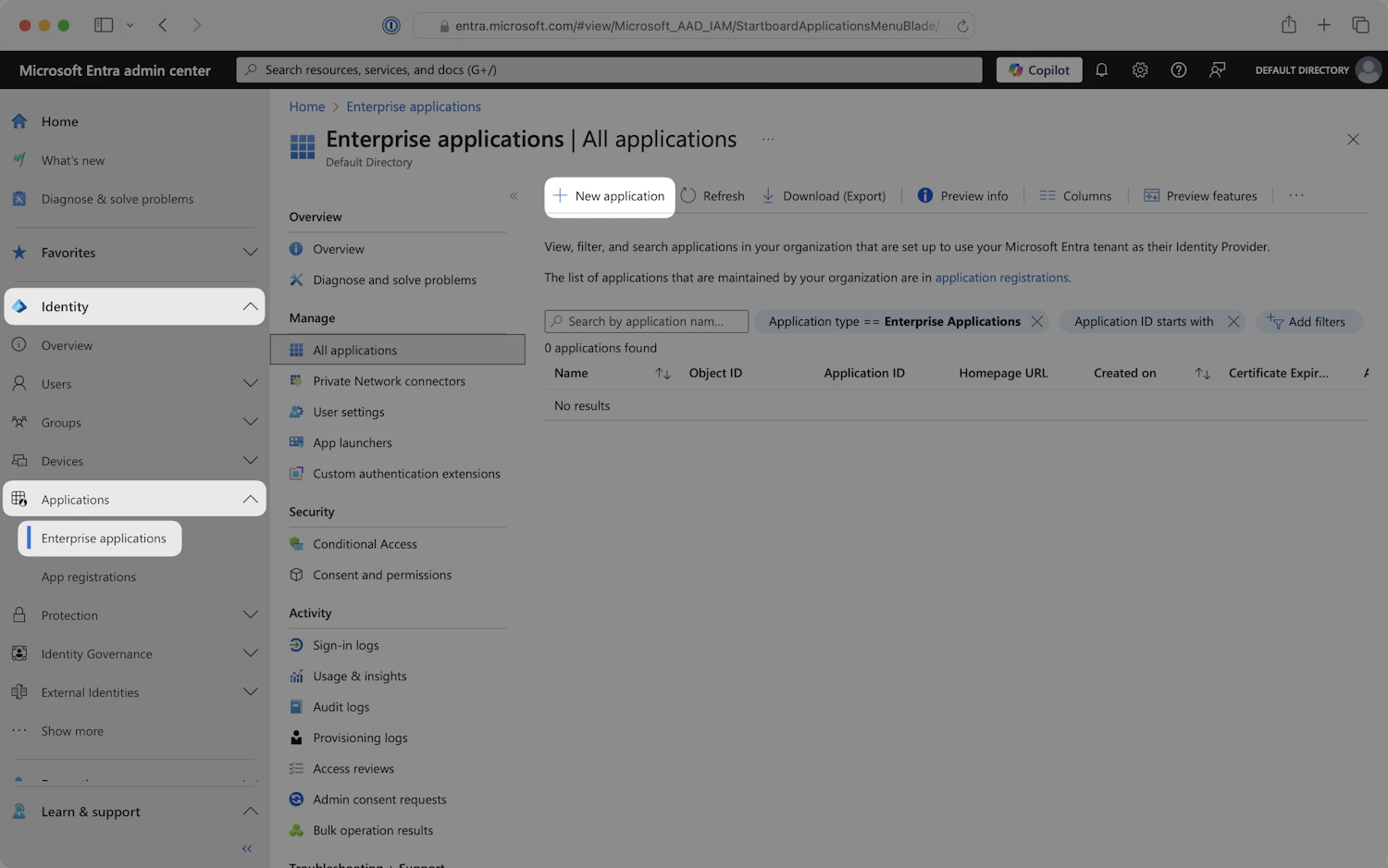Expand the Users section in sidebar
1388x868 pixels.
(250, 384)
